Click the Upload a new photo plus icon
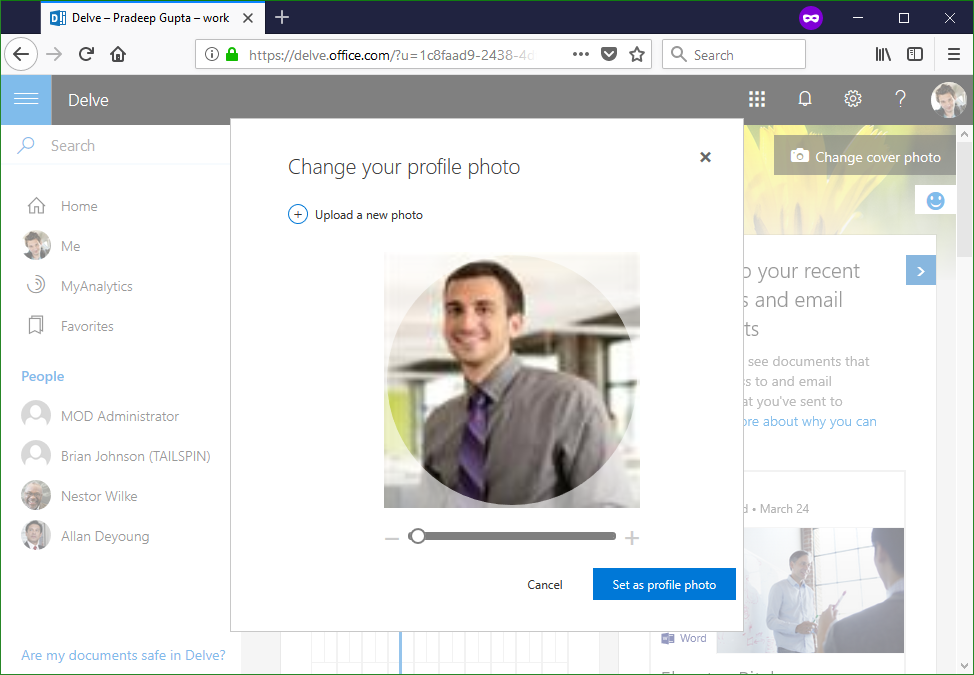This screenshot has height=675, width=974. 298,214
